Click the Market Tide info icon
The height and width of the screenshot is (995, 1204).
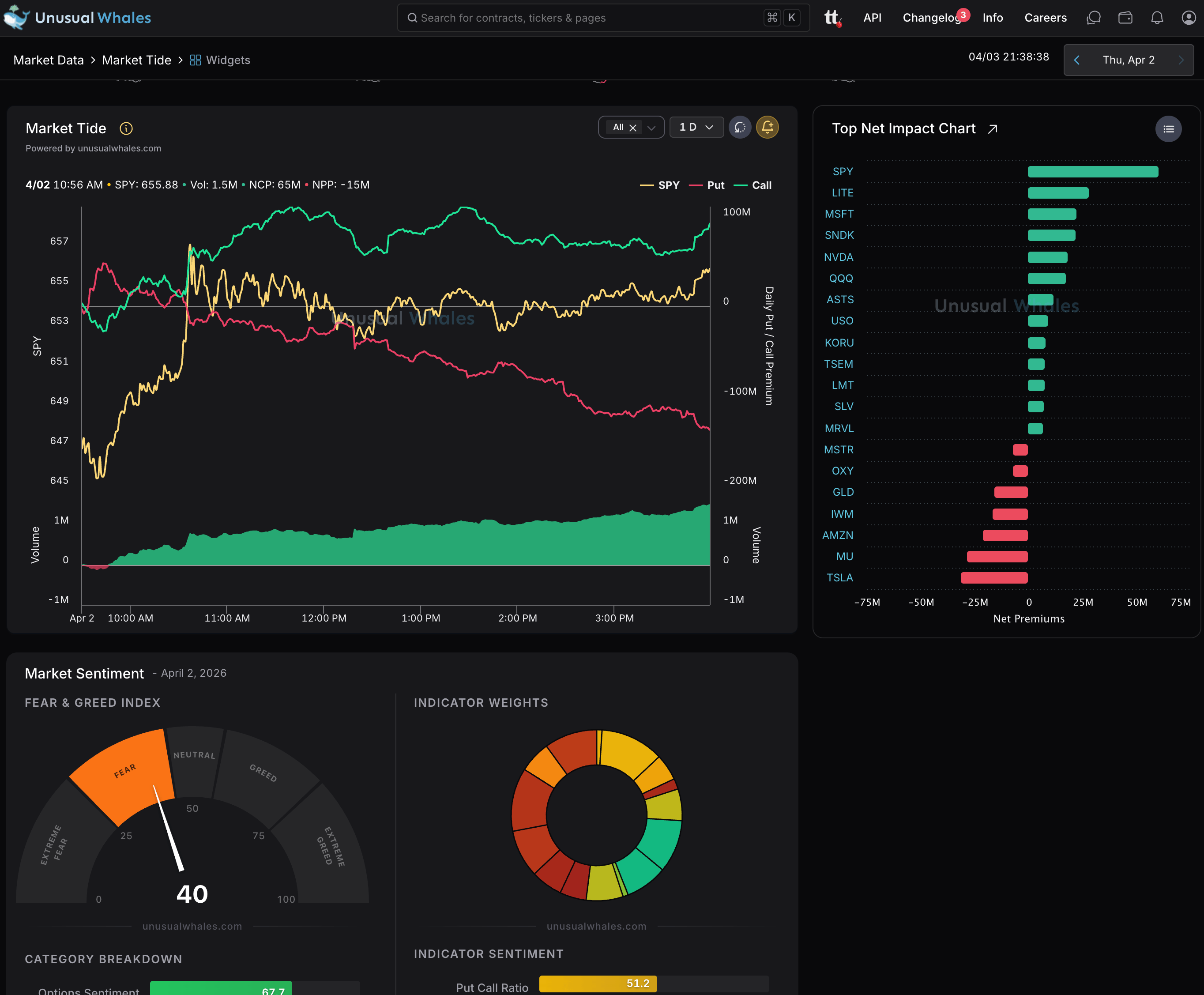tap(126, 128)
